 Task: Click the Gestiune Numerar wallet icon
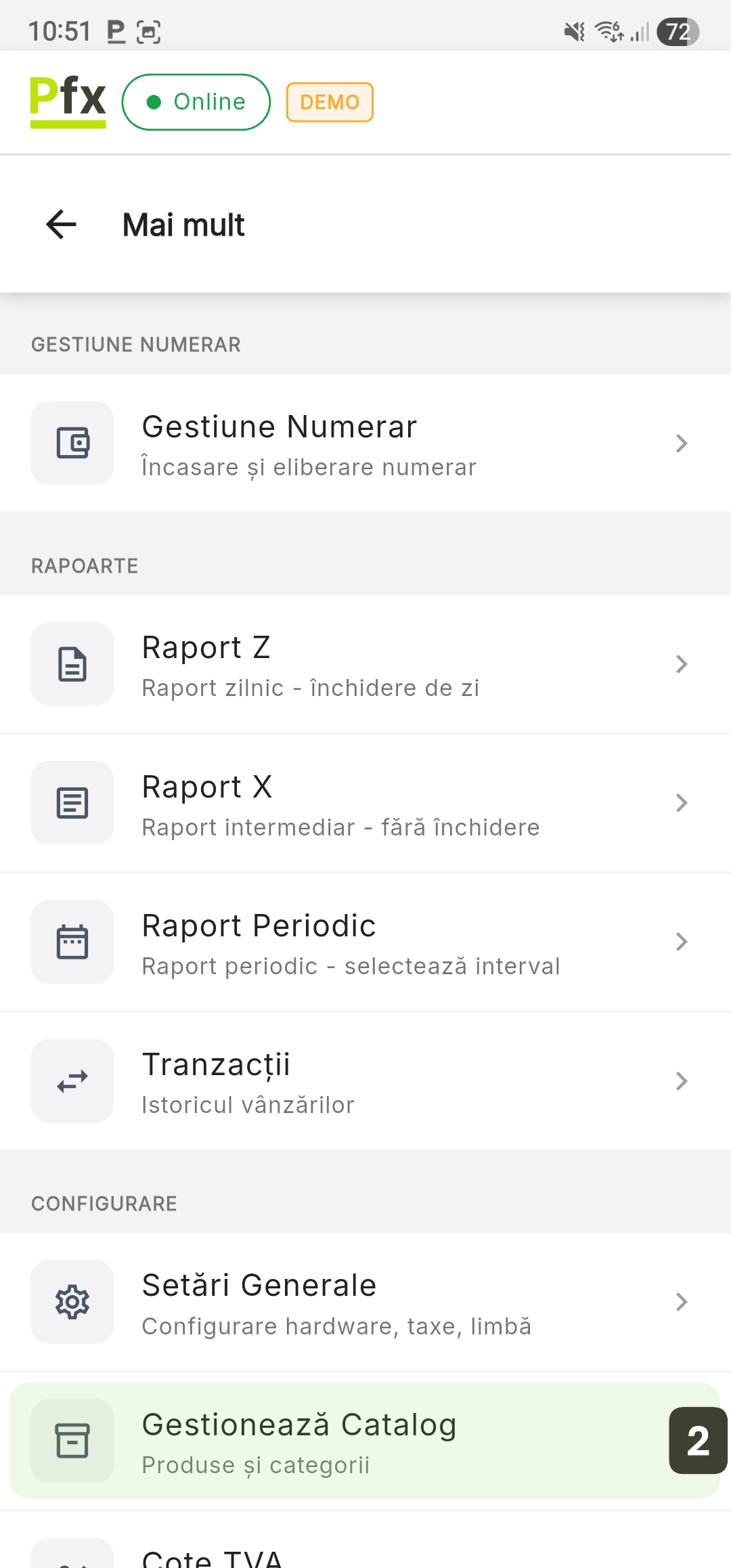pyautogui.click(x=72, y=443)
